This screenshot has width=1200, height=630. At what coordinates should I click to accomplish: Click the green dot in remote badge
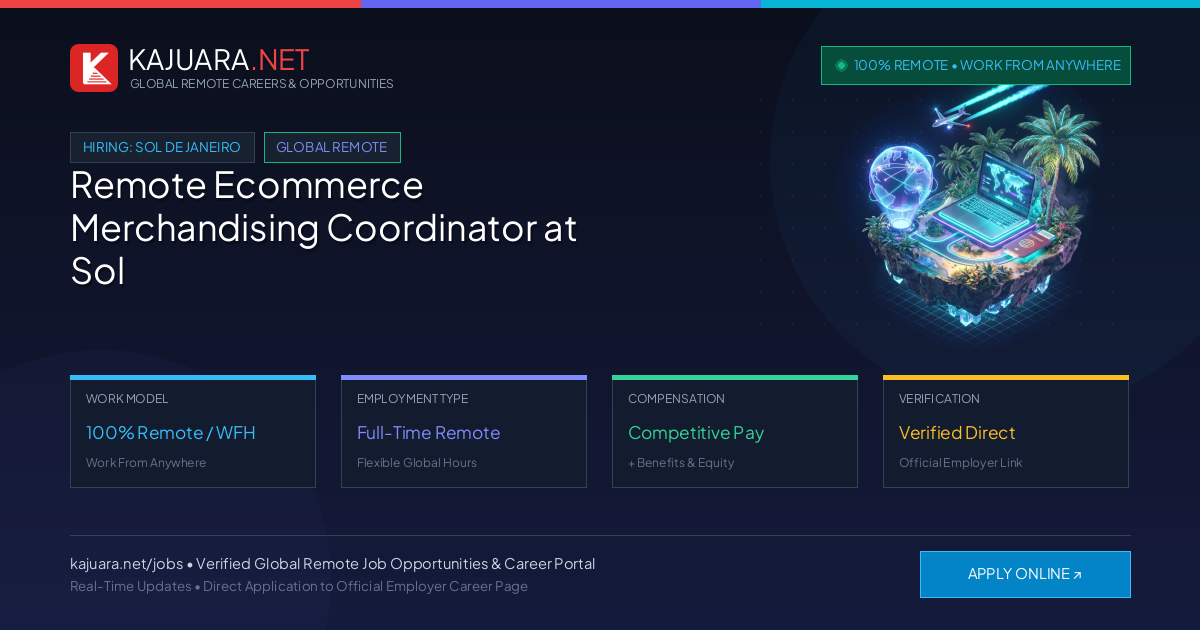[841, 65]
